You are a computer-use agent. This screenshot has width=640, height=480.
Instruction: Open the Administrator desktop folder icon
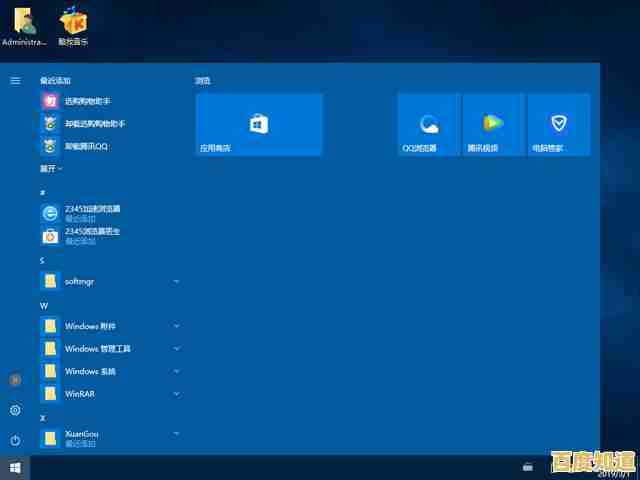click(x=24, y=25)
